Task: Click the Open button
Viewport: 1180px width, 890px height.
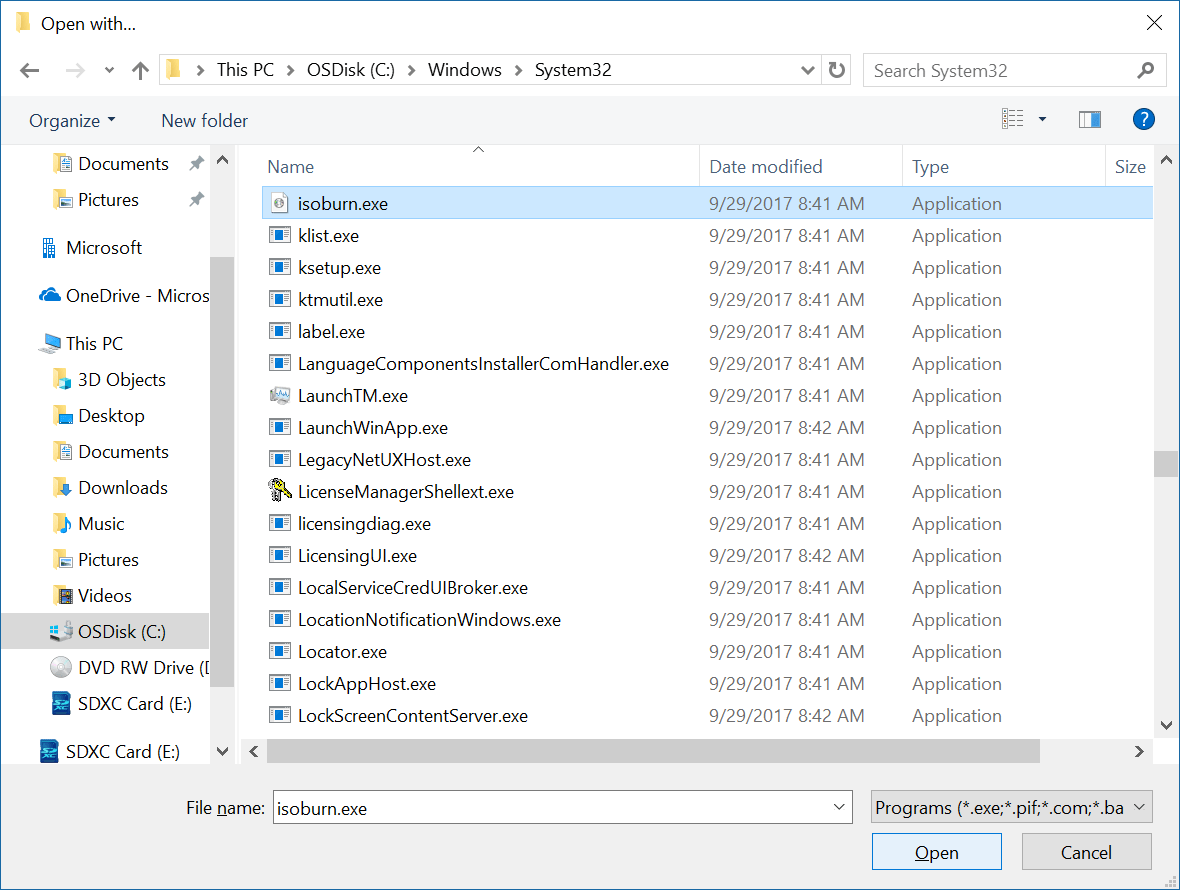Action: [936, 851]
